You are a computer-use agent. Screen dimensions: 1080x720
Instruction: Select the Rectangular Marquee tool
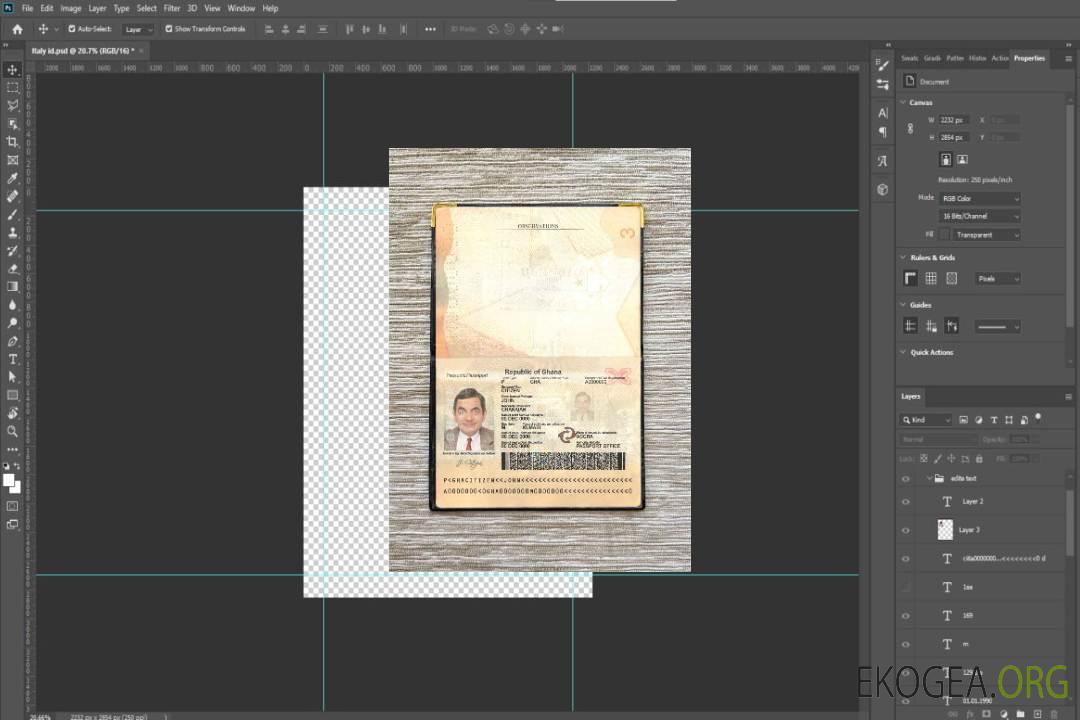(13, 87)
